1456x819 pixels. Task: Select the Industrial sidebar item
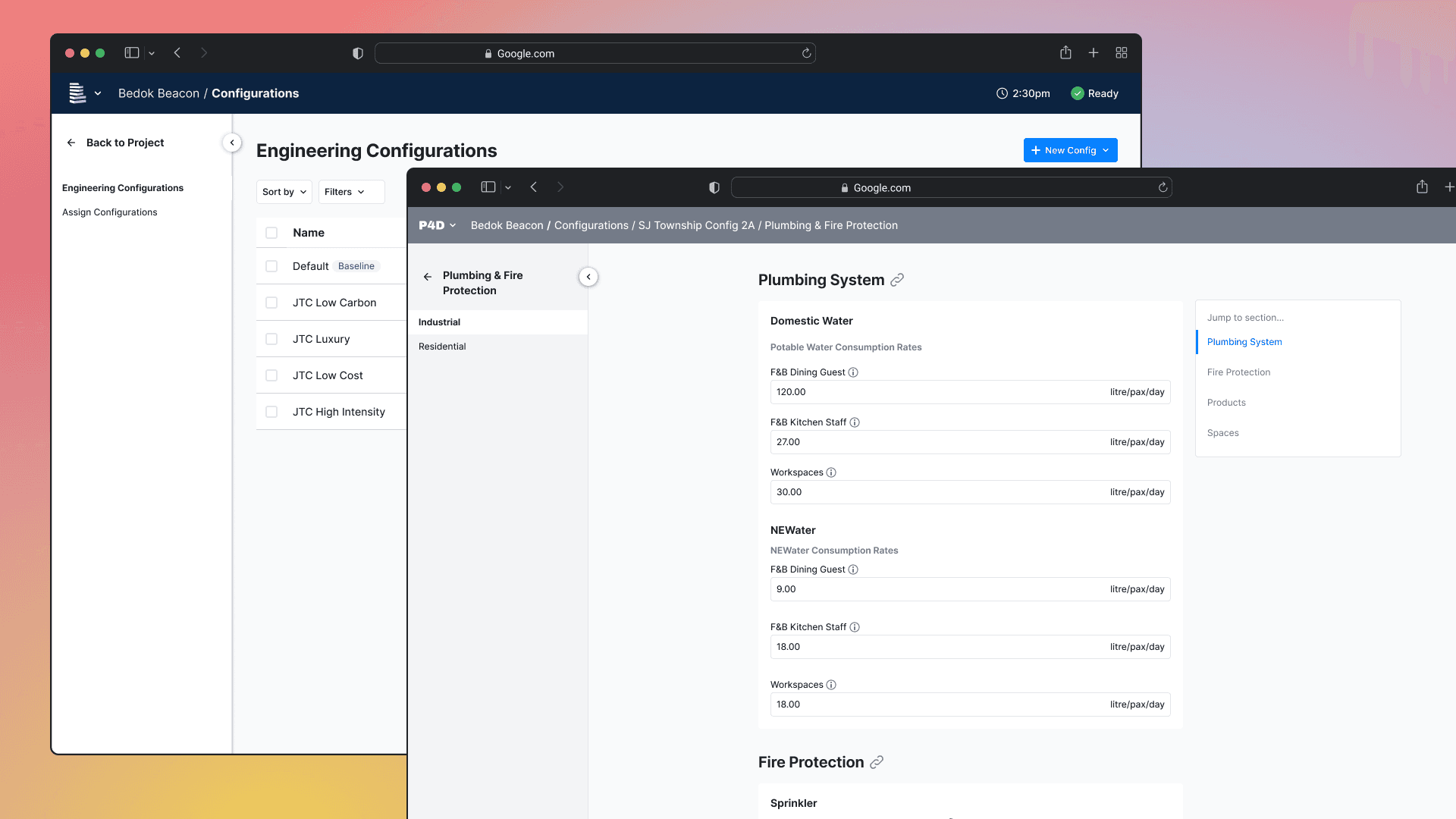(497, 322)
